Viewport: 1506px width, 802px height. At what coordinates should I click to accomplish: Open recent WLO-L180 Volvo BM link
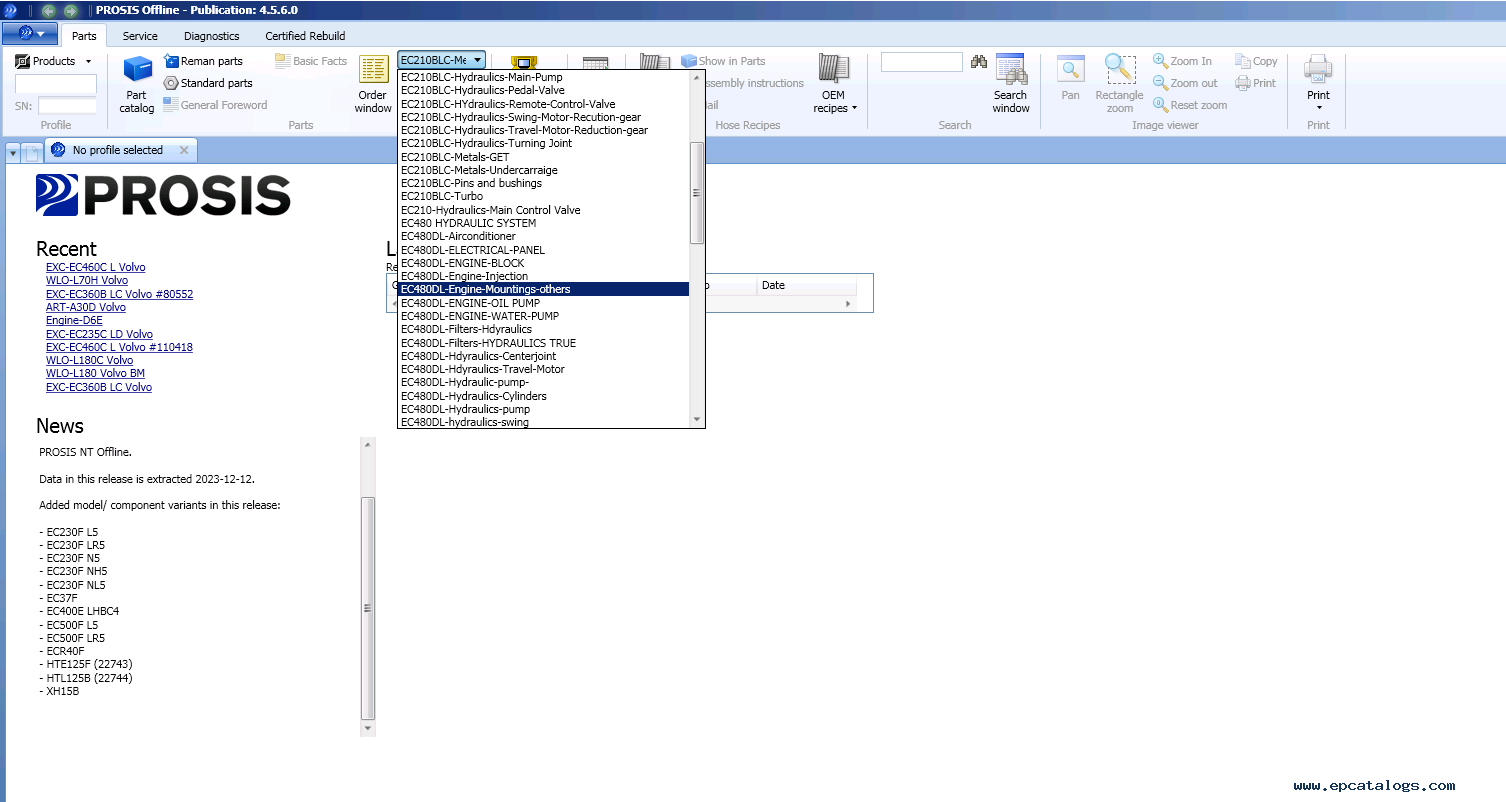pyautogui.click(x=95, y=374)
